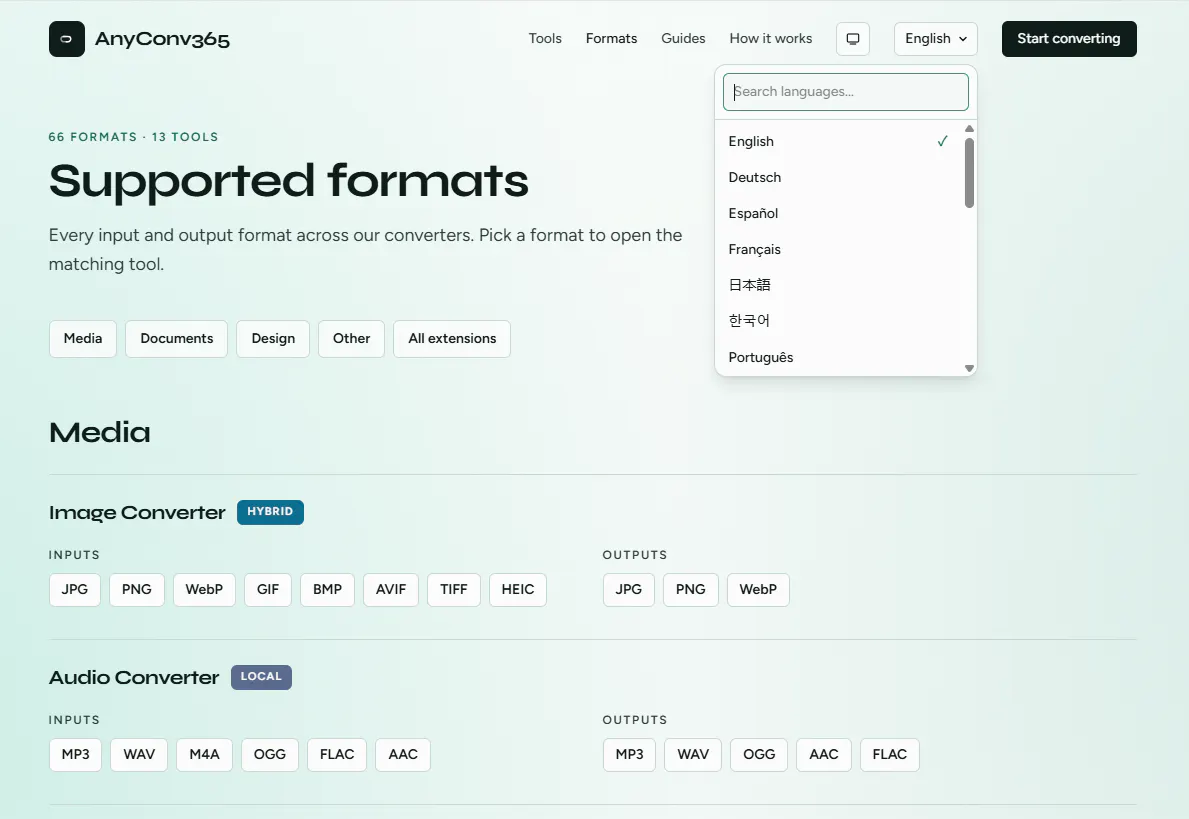Screen dimensions: 1189x819
Task: Choose GIF input format
Action: pyautogui.click(x=268, y=590)
